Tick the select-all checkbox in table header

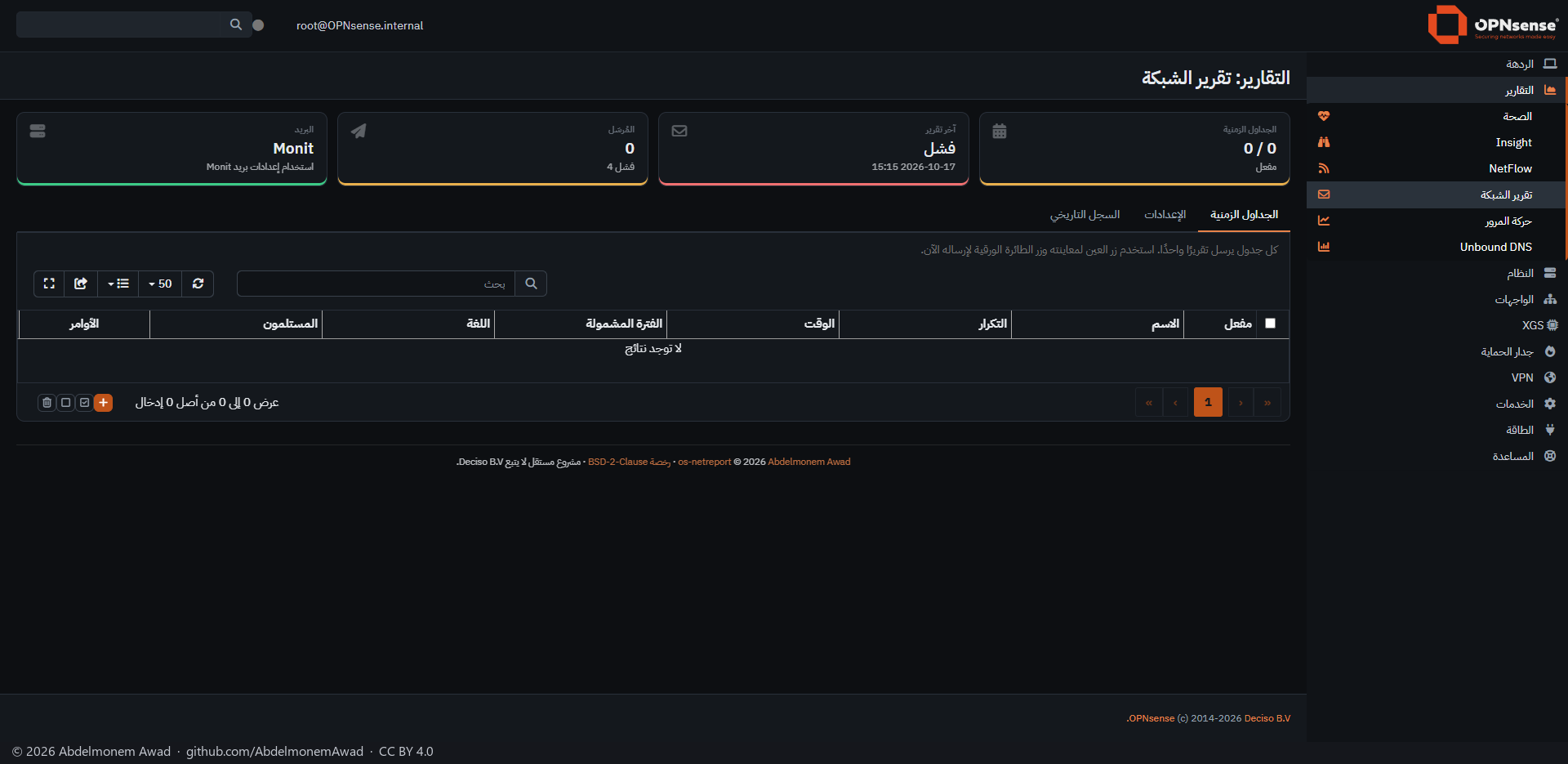click(x=1270, y=324)
